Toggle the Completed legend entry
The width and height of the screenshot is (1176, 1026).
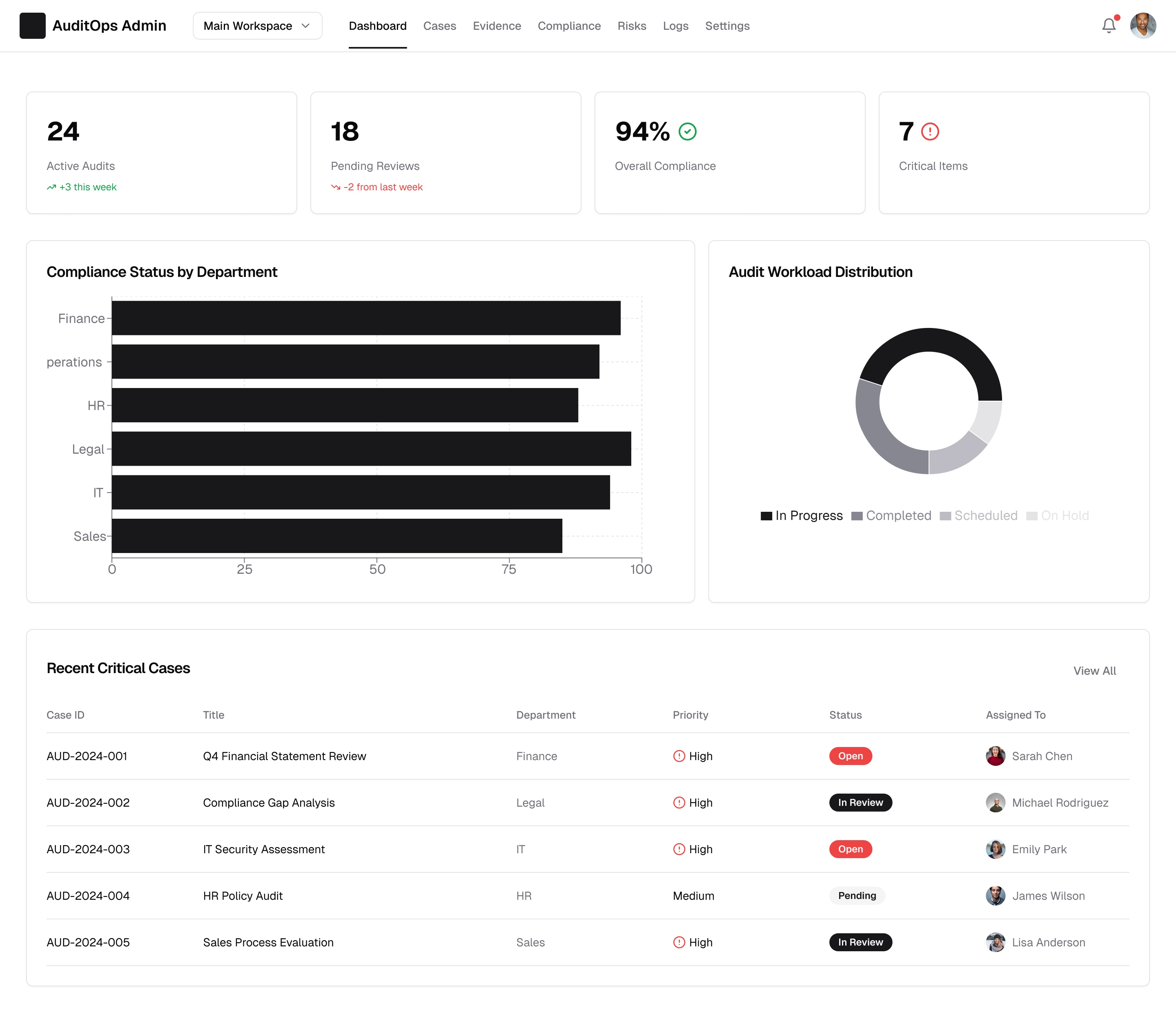pos(891,515)
